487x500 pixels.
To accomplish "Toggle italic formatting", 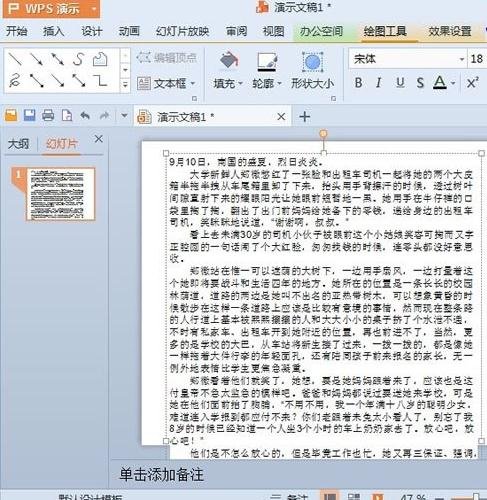I will 379,83.
